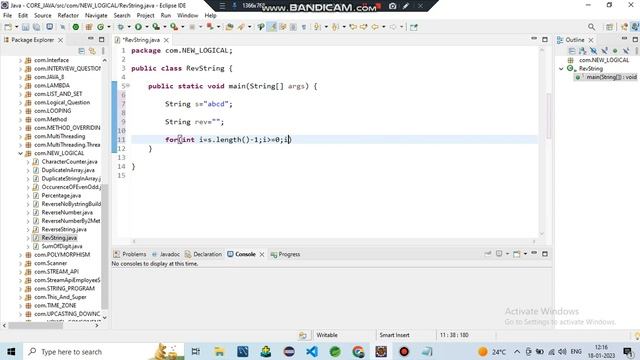640x360 pixels.
Task: Close the Console tab
Action: [x=262, y=254]
